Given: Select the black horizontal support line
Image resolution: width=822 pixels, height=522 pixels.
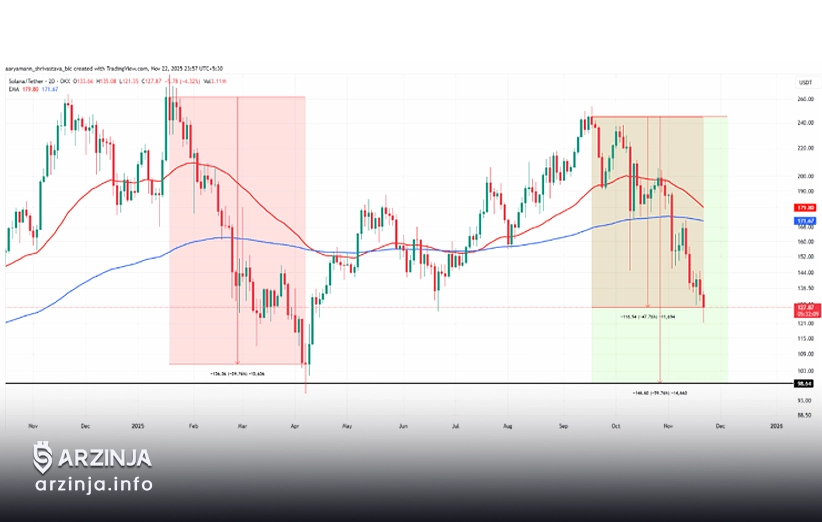Looking at the screenshot, I should (400, 383).
